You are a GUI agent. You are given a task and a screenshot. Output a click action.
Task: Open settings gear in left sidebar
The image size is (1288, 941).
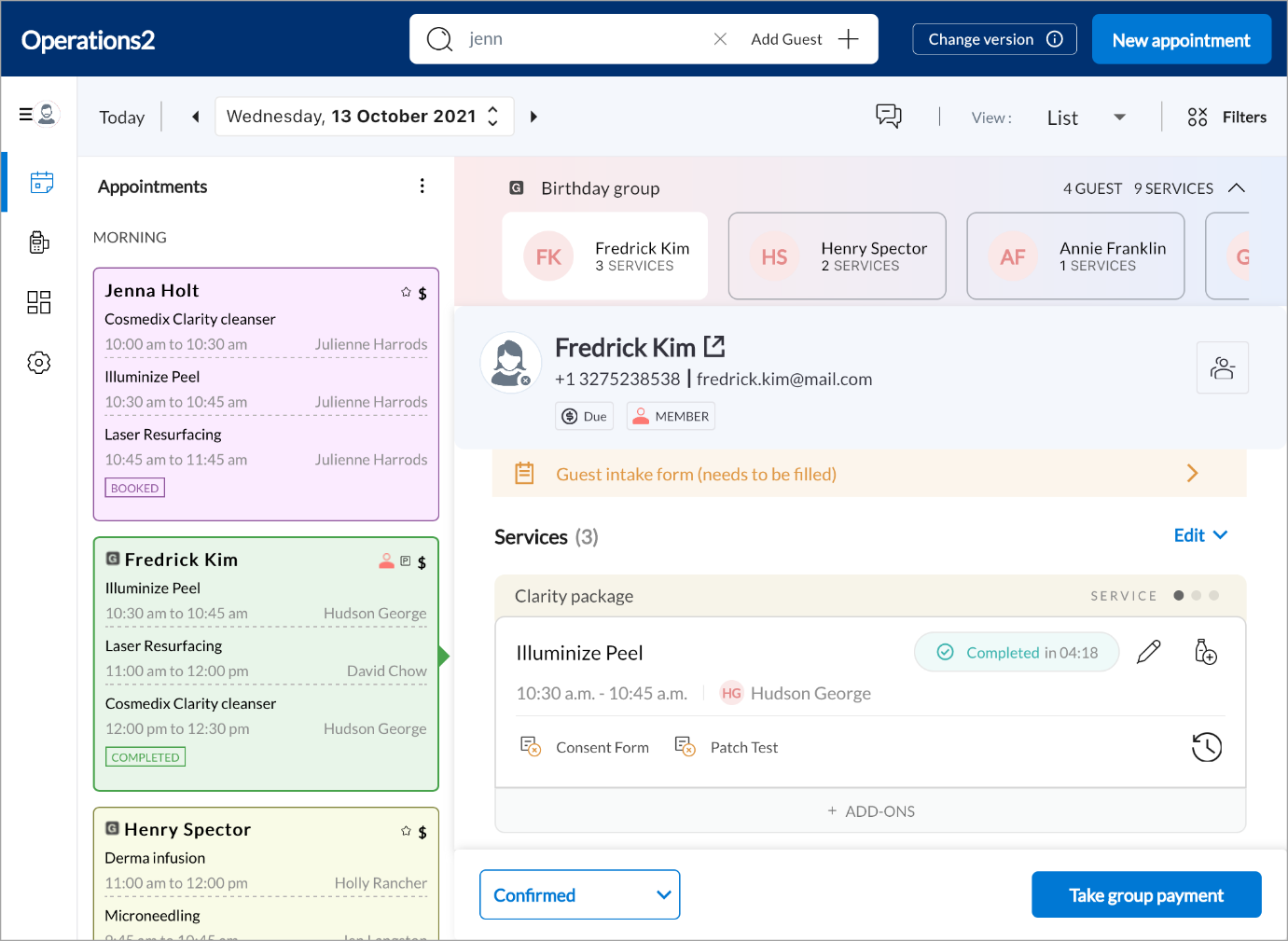pyautogui.click(x=39, y=363)
